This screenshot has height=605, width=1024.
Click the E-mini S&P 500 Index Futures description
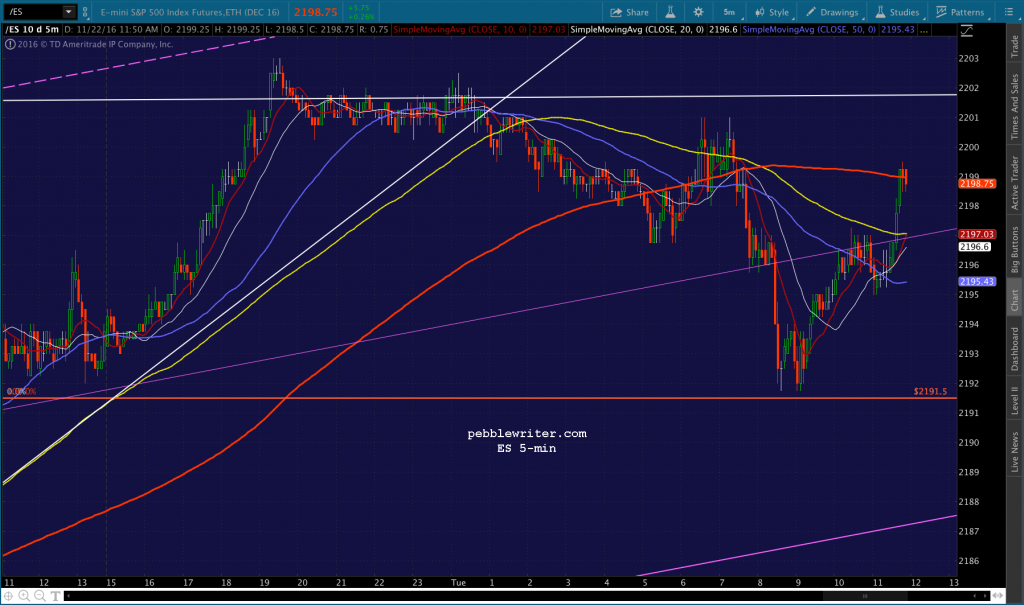click(x=190, y=12)
